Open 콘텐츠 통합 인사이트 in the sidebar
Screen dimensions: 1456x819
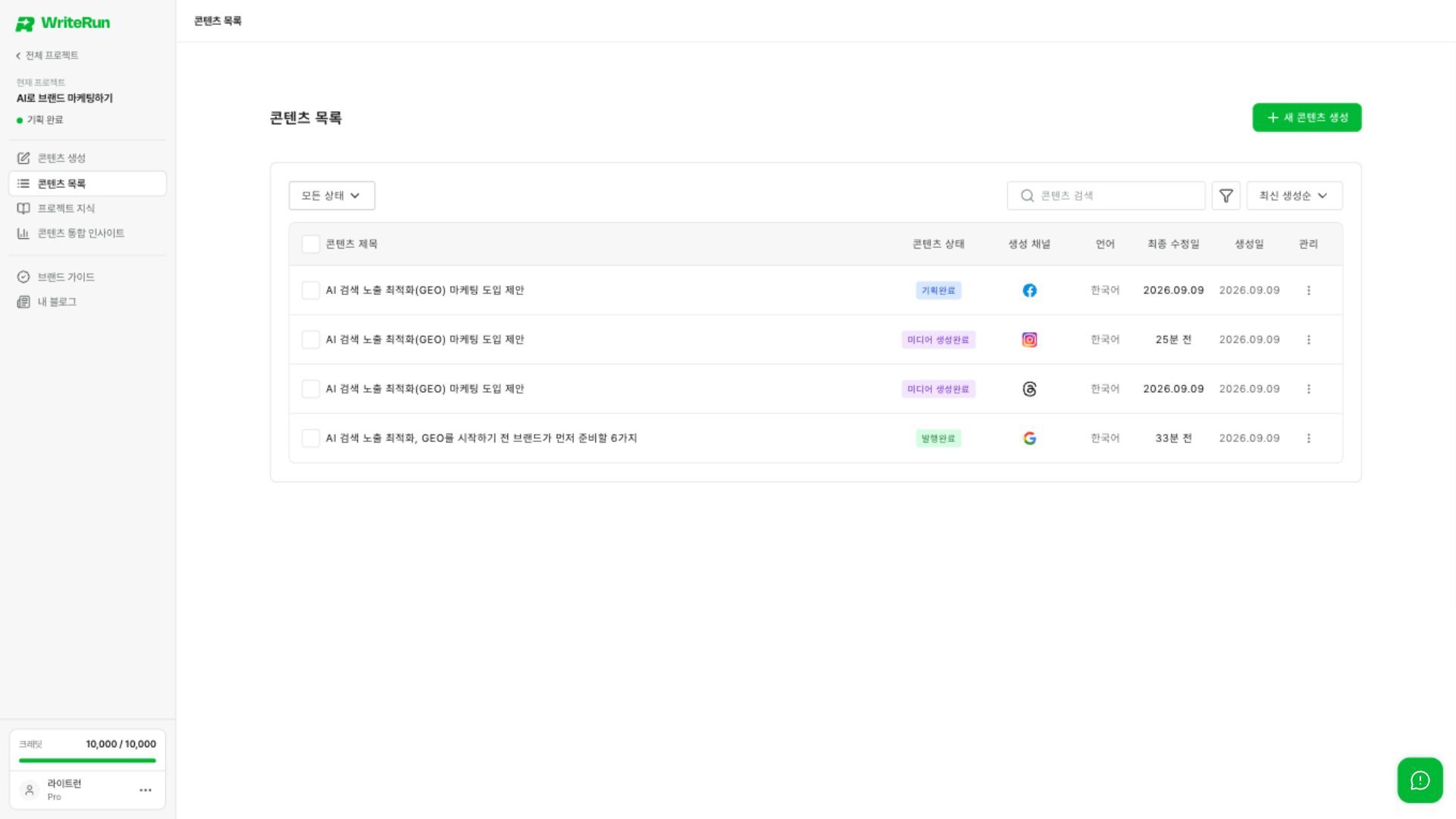[87, 234]
